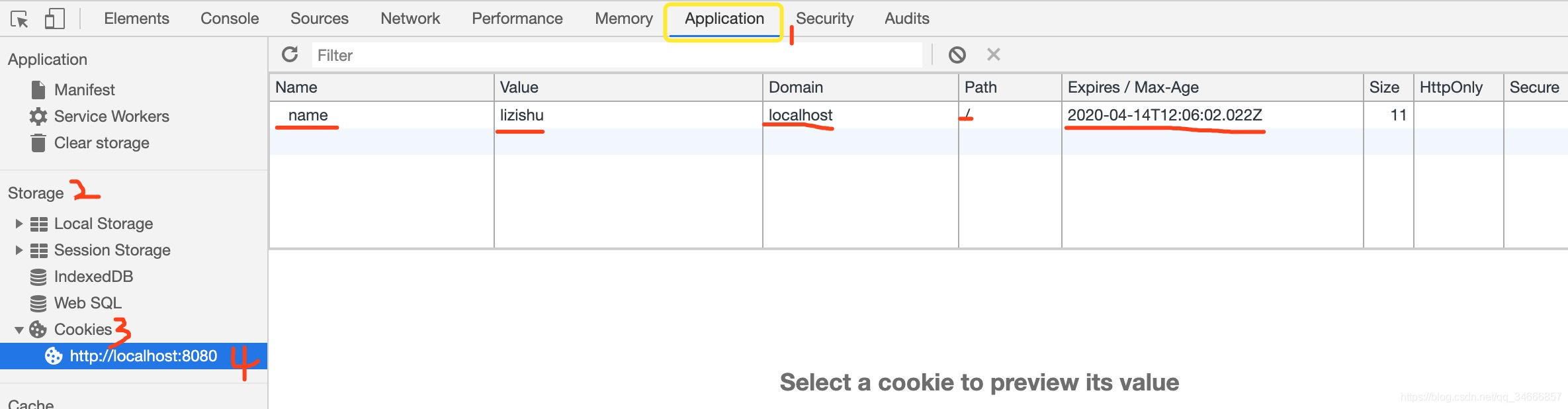This screenshot has width=1568, height=409.
Task: Click the Web SQL storage icon
Action: pos(38,302)
